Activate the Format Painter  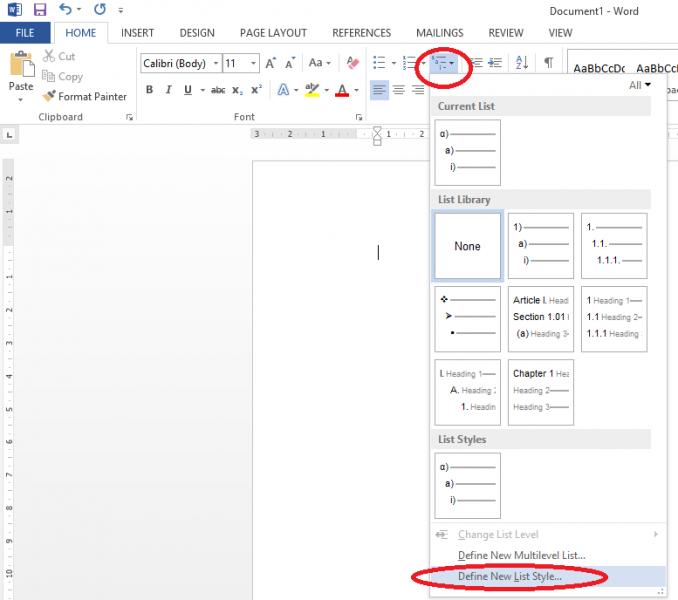(85, 96)
